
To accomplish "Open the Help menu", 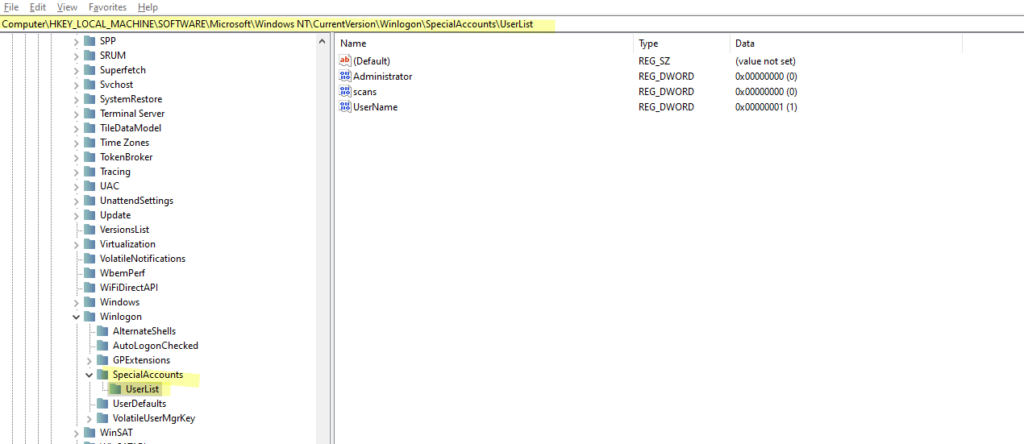I will click(x=148, y=7).
